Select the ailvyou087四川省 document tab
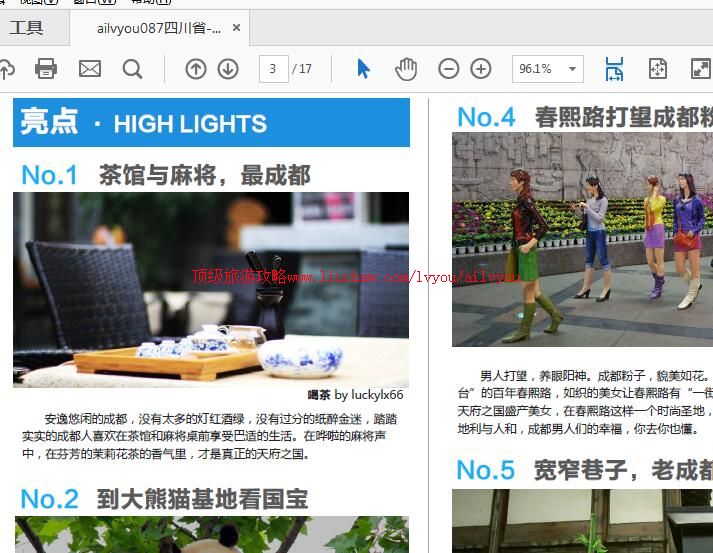The width and height of the screenshot is (713, 553). pos(159,28)
